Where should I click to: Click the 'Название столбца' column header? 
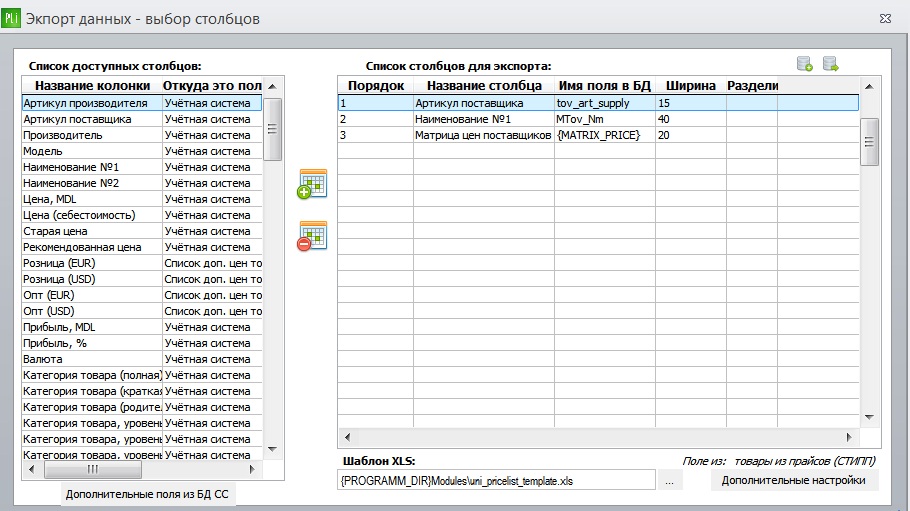point(484,85)
